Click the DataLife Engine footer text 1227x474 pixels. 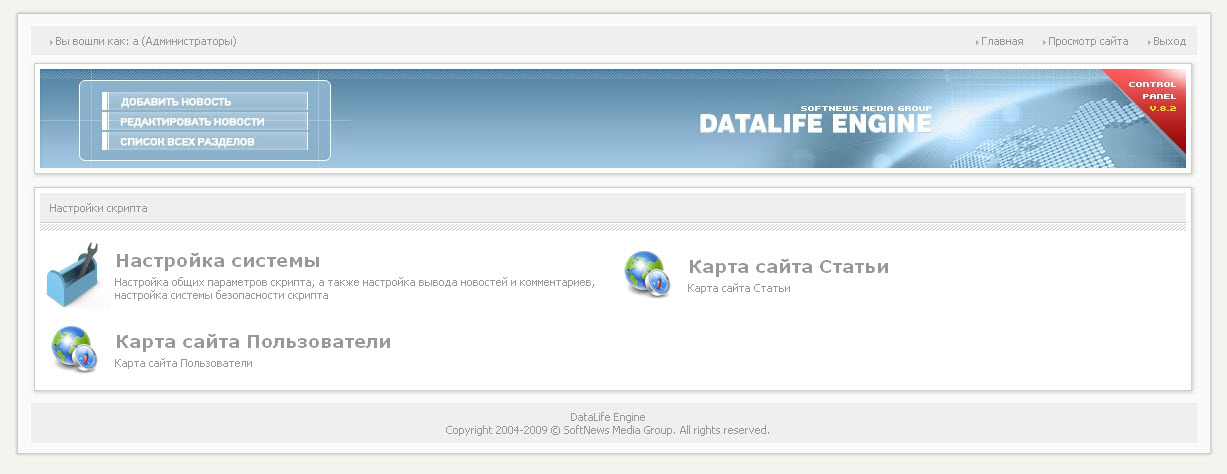607,417
